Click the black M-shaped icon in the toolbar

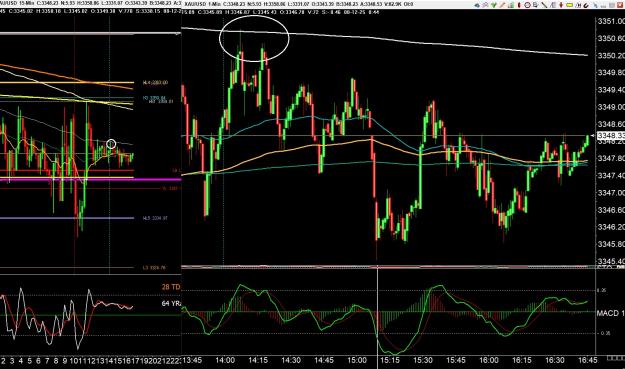point(578,5)
